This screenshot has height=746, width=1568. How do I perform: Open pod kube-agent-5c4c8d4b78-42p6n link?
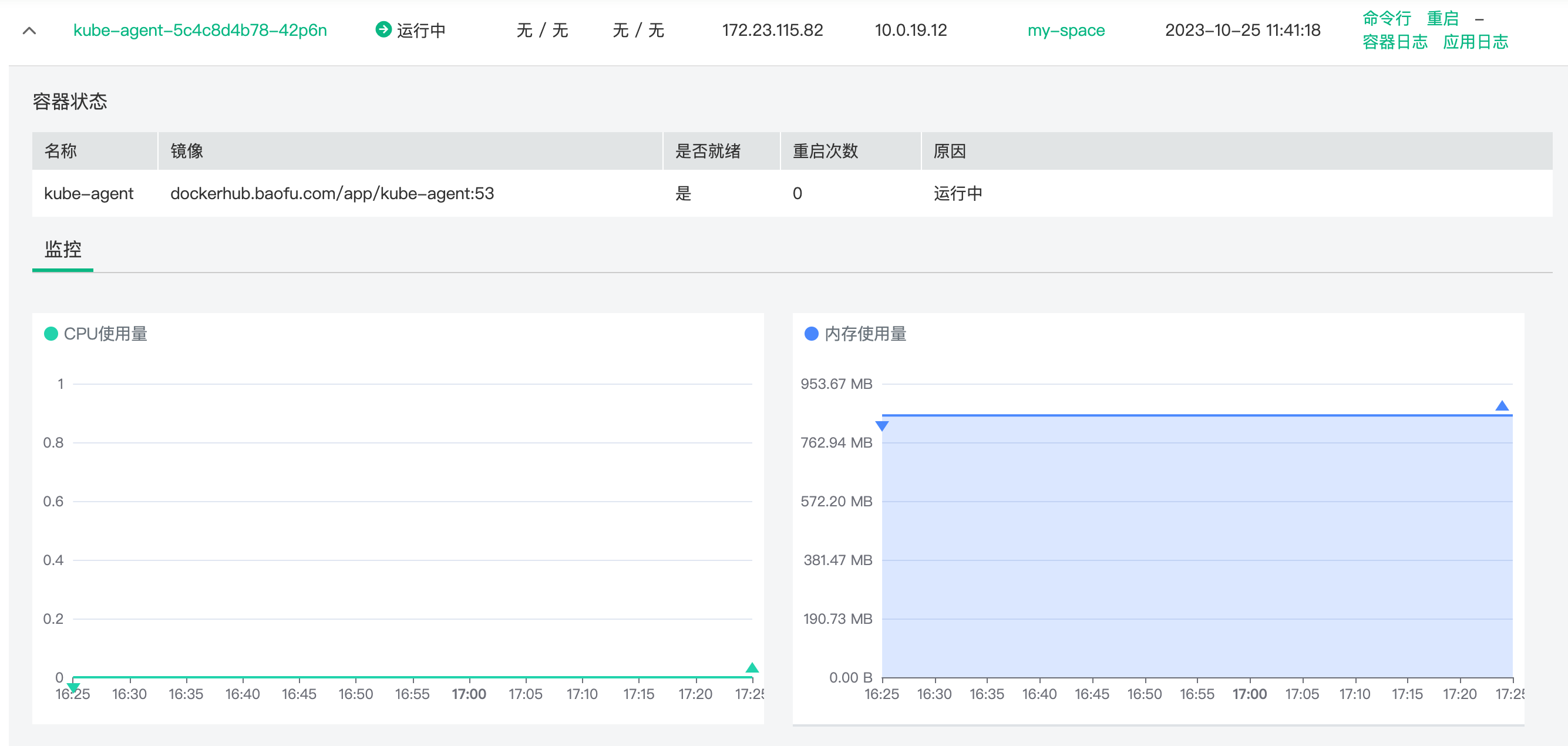coord(200,31)
